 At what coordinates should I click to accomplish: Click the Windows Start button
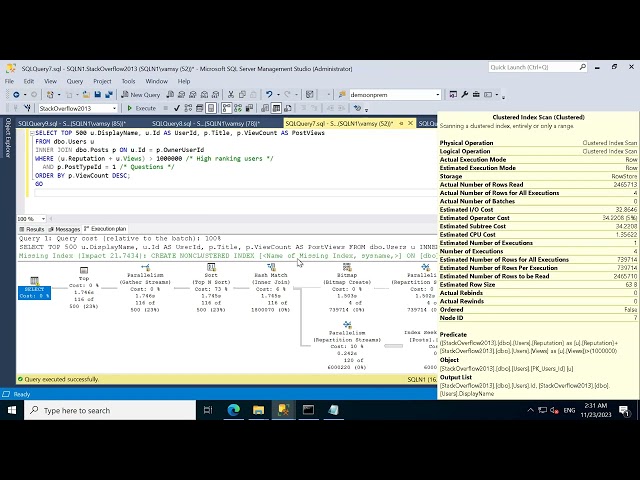(12, 410)
